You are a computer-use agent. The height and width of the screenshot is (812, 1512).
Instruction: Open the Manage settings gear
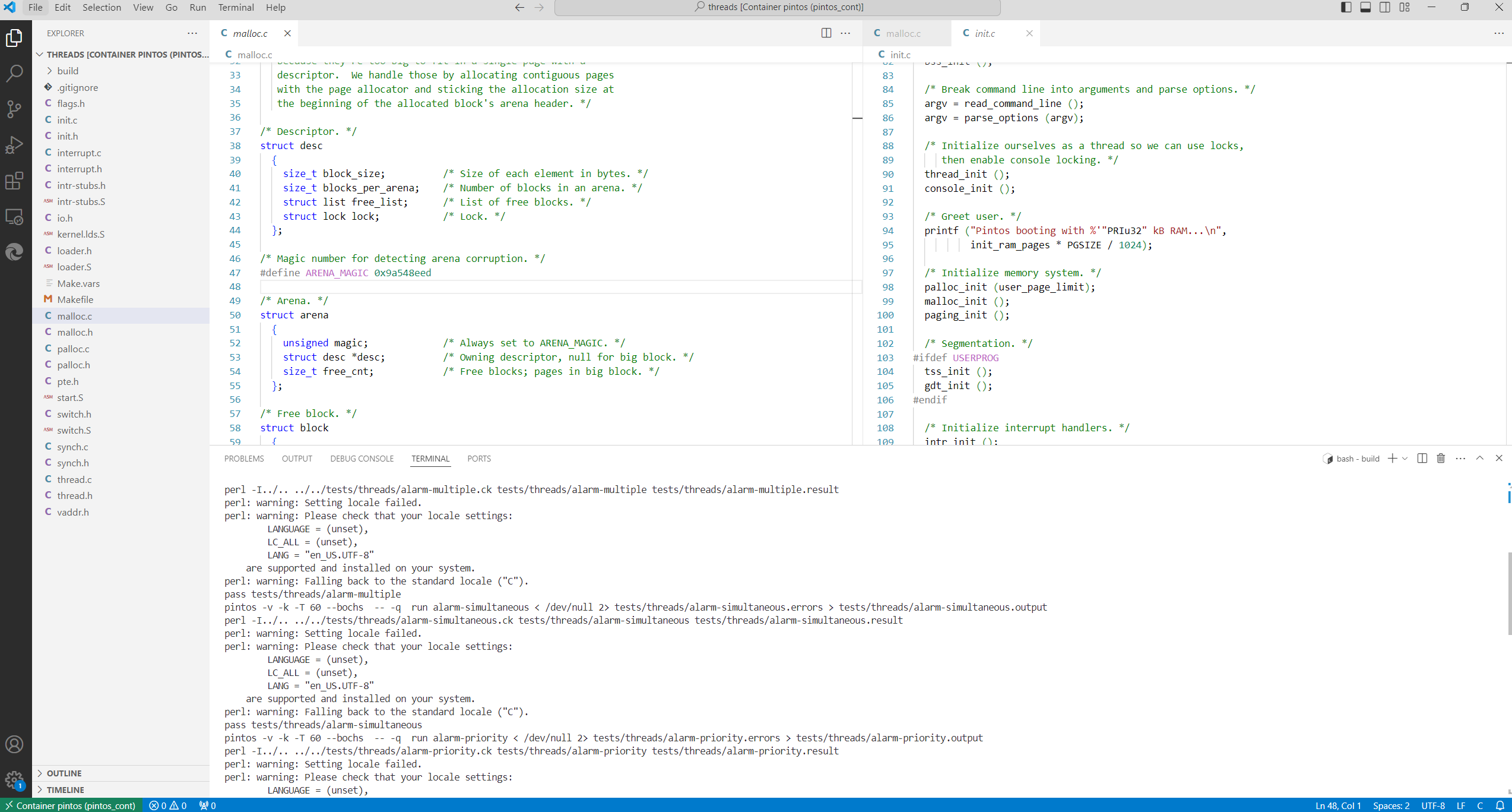pyautogui.click(x=14, y=780)
